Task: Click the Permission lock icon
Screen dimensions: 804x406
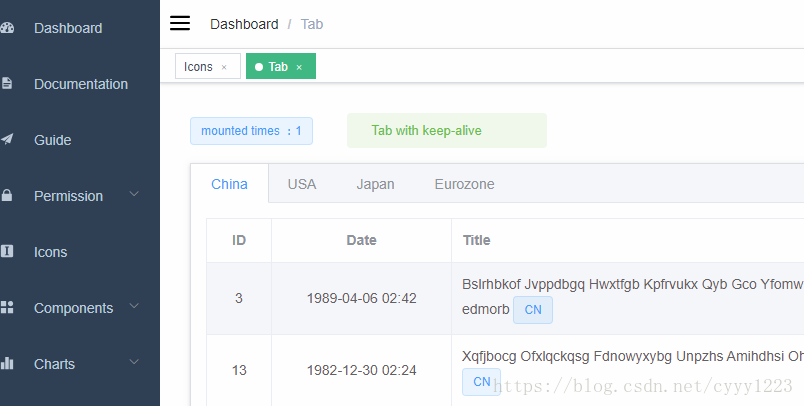Action: point(7,196)
